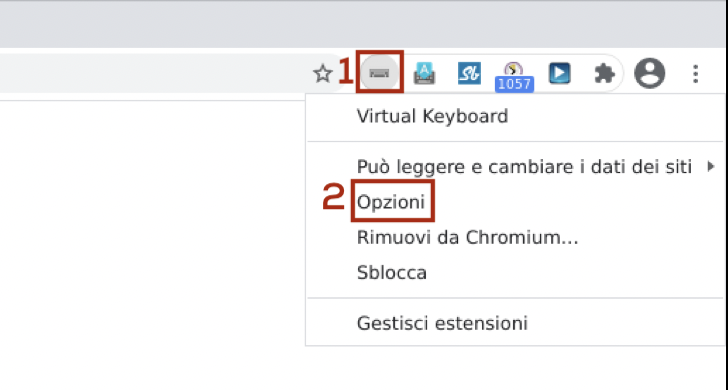Expand the site-data submenu arrow

pyautogui.click(x=710, y=166)
